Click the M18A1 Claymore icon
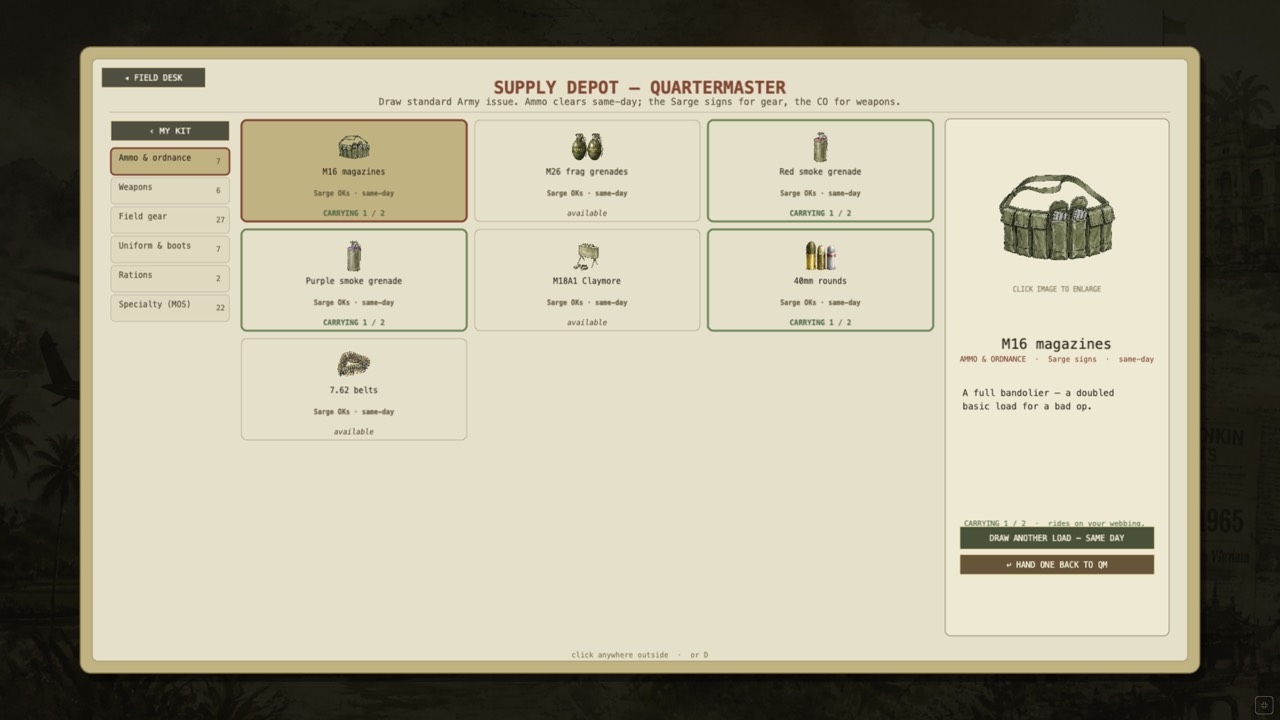 pyautogui.click(x=587, y=256)
